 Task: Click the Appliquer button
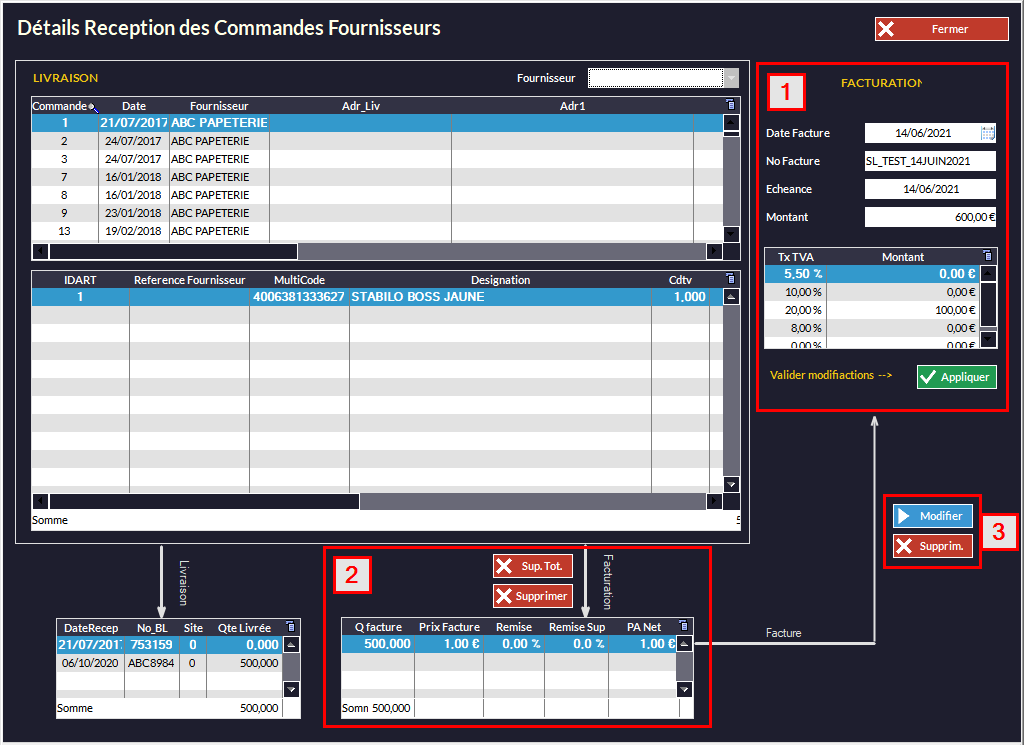click(956, 377)
